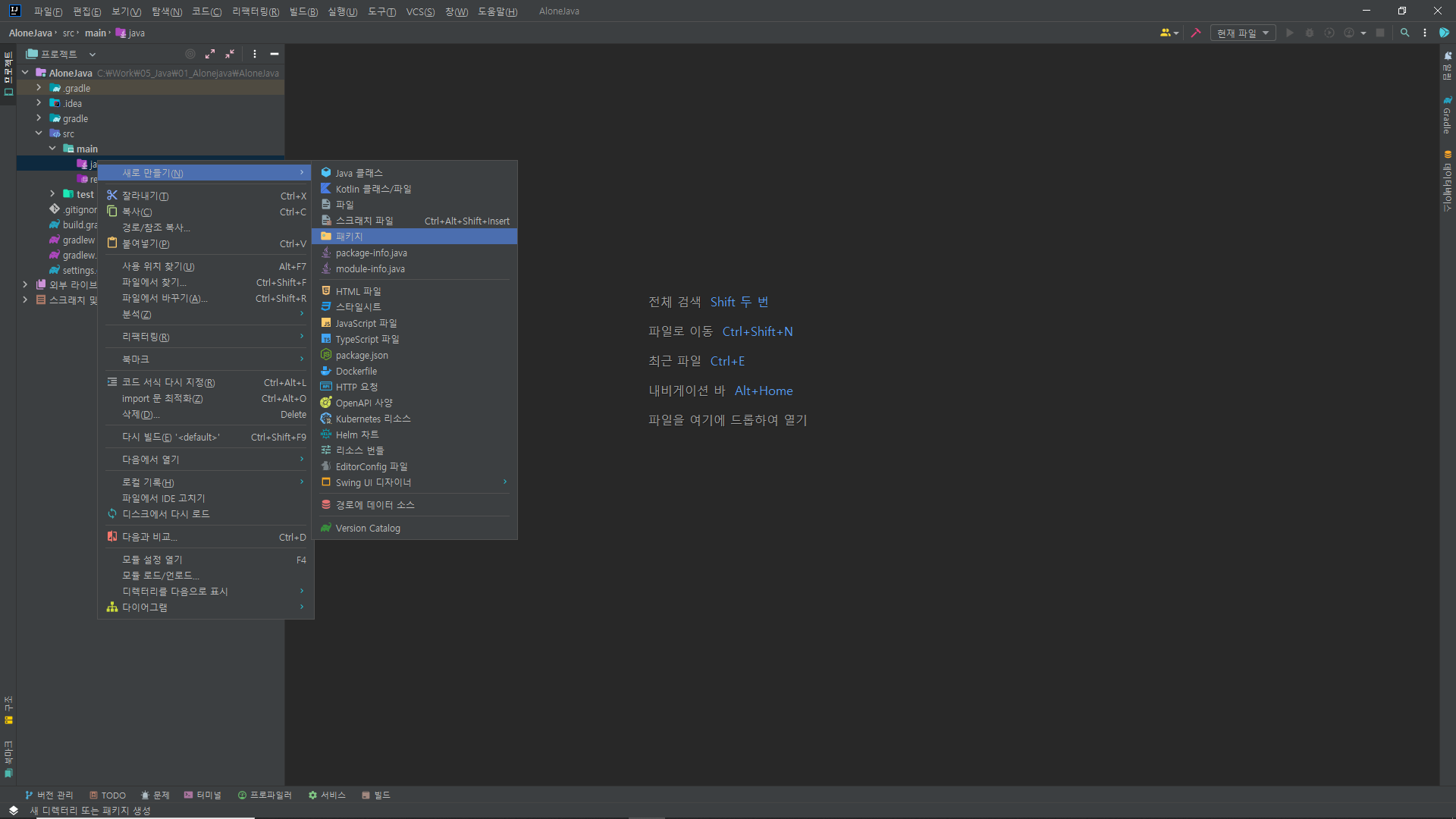Screen dimensions: 1456x819
Task: Toggle the Terminal tool window
Action: [202, 795]
